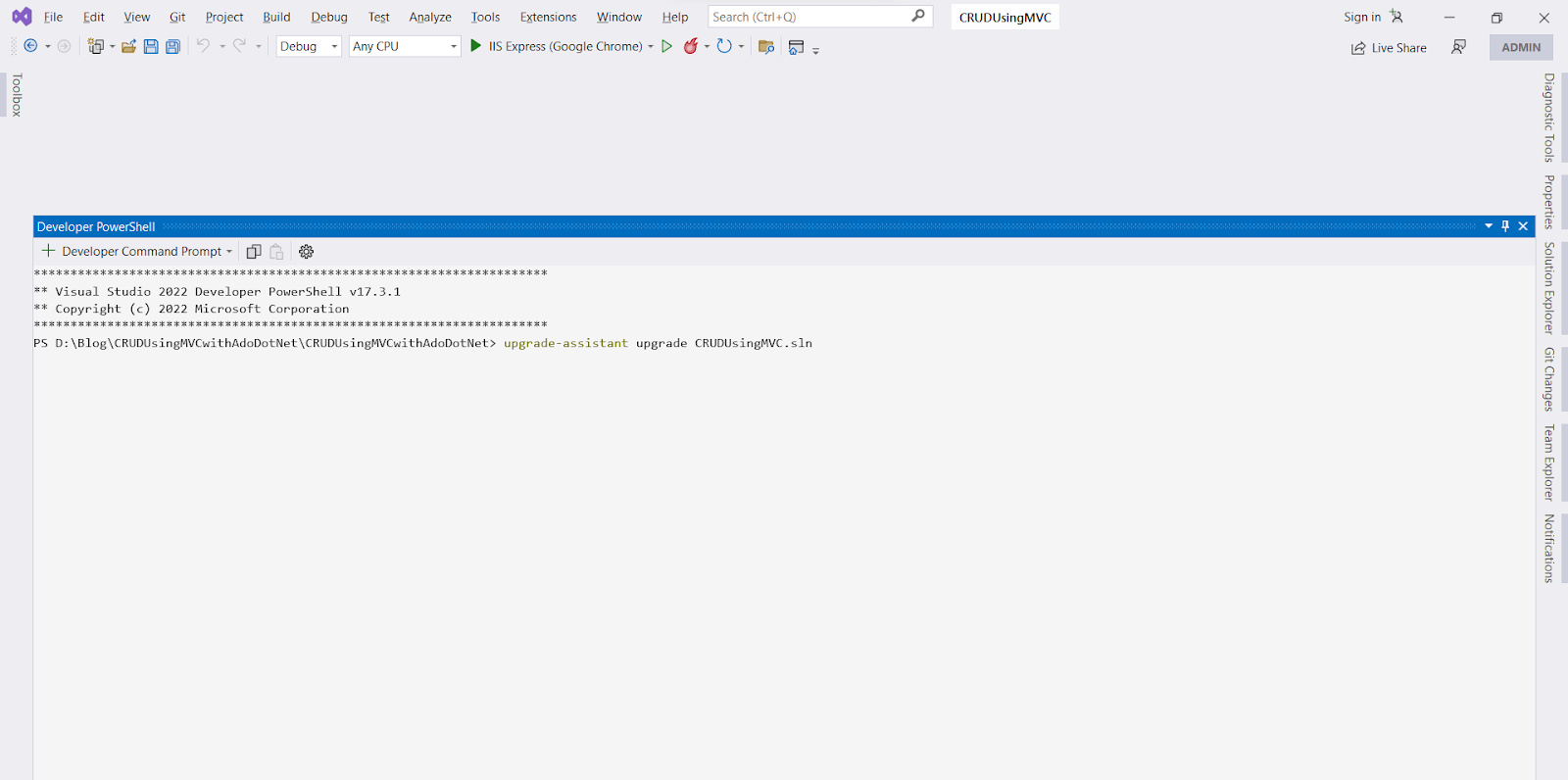Start debugging with IIS Express (Google Chrome)

(556, 46)
